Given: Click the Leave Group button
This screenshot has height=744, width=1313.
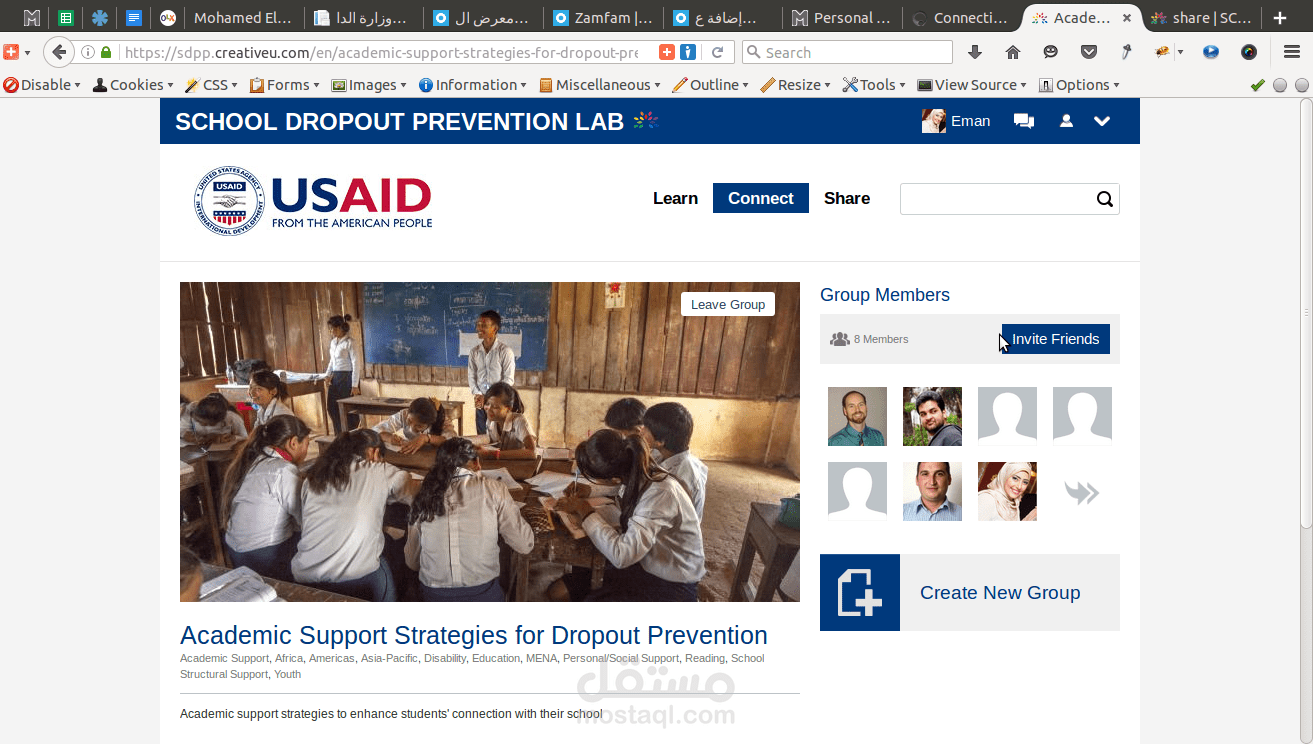Looking at the screenshot, I should coord(728,305).
